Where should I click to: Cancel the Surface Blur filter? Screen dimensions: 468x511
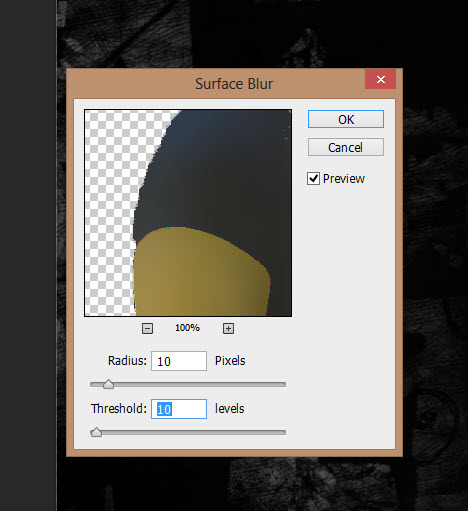tap(346, 147)
